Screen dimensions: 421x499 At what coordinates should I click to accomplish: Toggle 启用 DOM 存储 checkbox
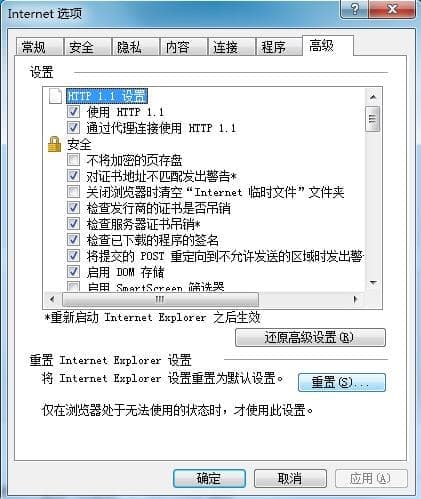click(x=73, y=272)
